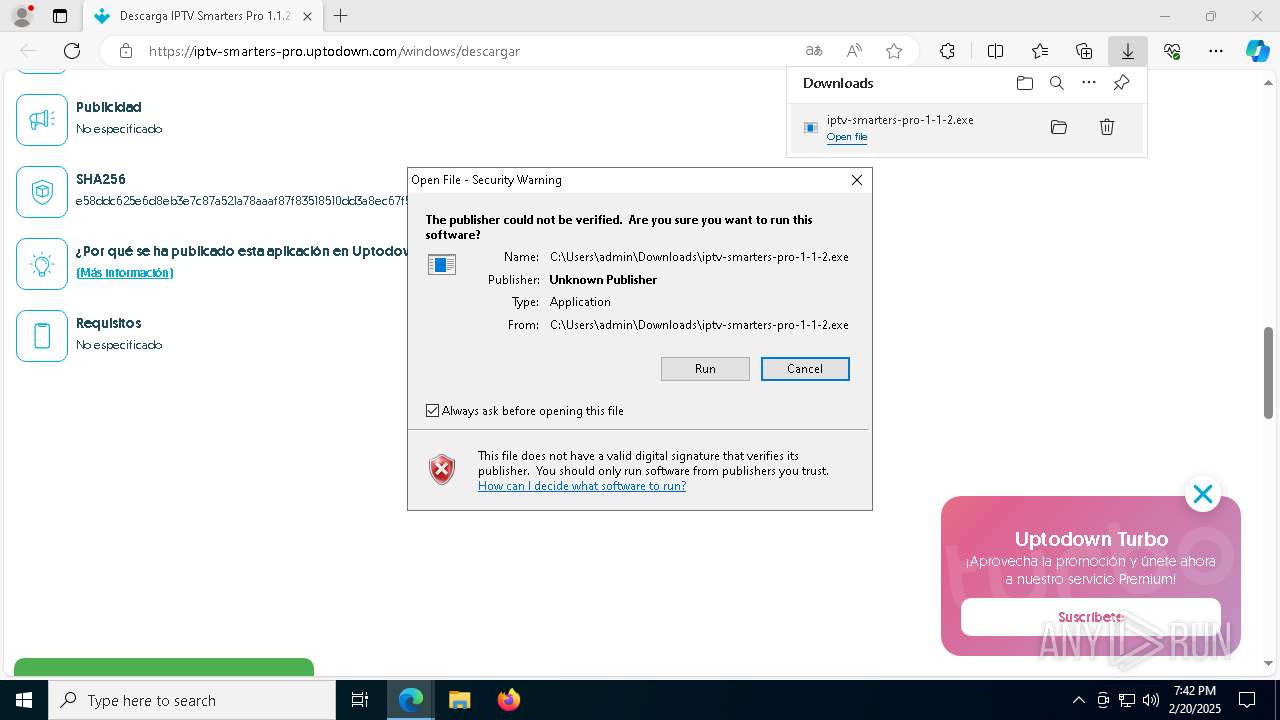
Task: Click 'Open file' under iptv-smarters-pro download
Action: pyautogui.click(x=847, y=137)
